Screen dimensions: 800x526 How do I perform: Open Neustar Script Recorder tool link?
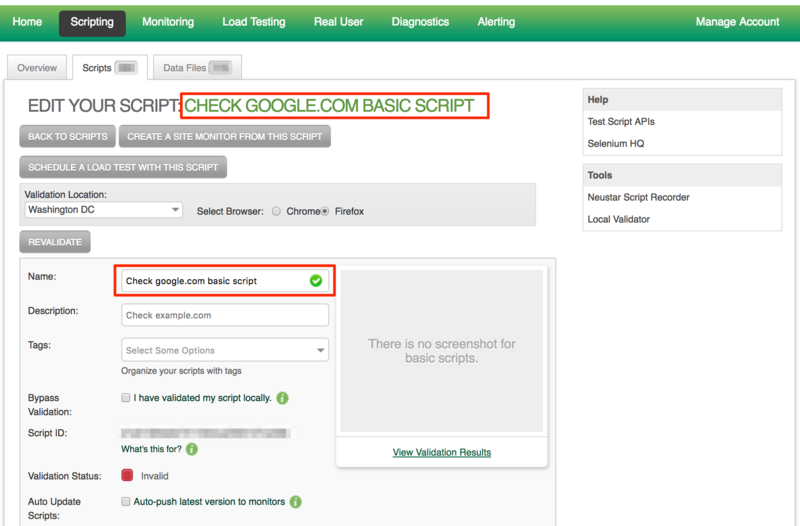[638, 197]
